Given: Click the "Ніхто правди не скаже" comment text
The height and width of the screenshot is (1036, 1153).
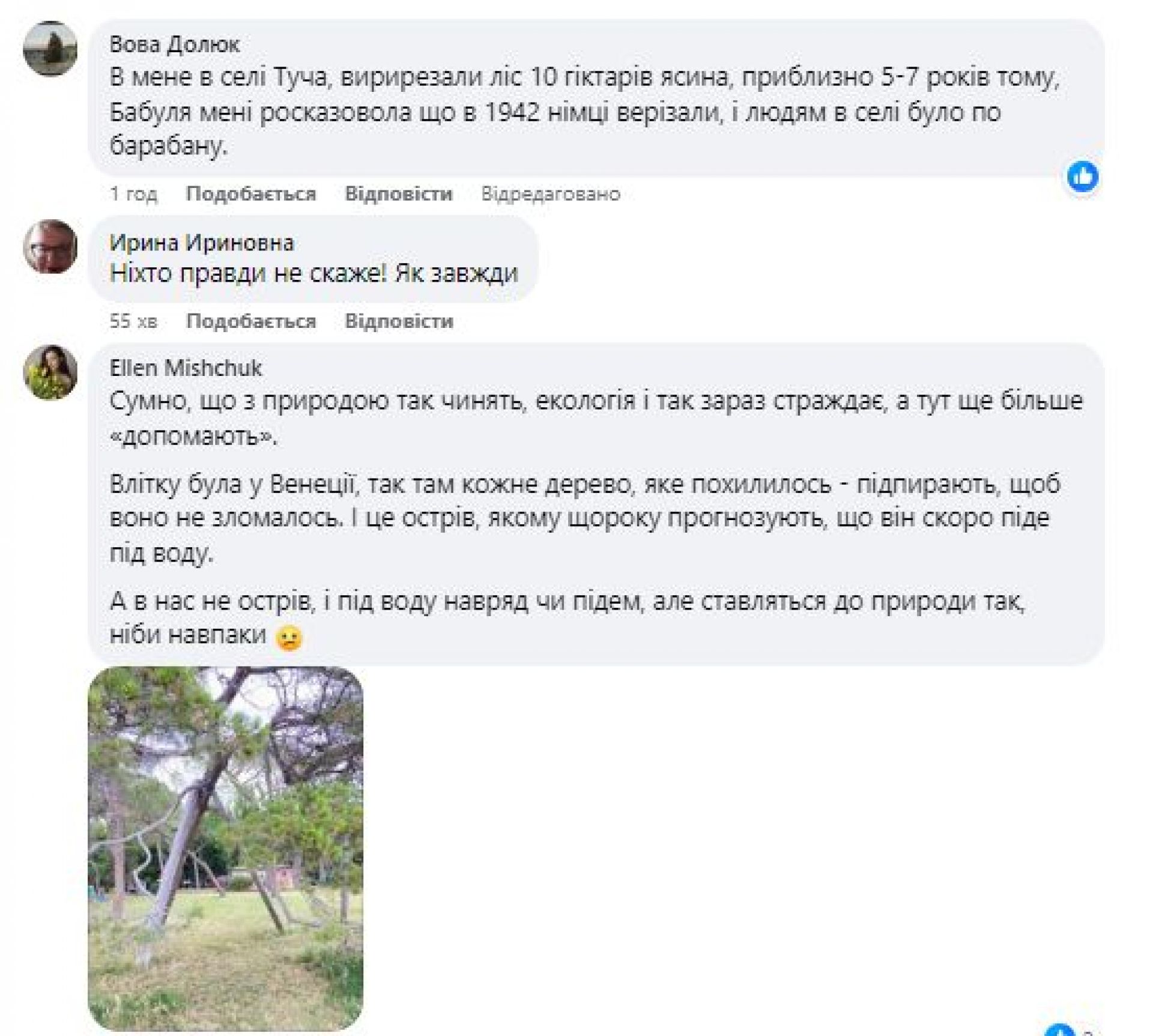Looking at the screenshot, I should tap(313, 274).
